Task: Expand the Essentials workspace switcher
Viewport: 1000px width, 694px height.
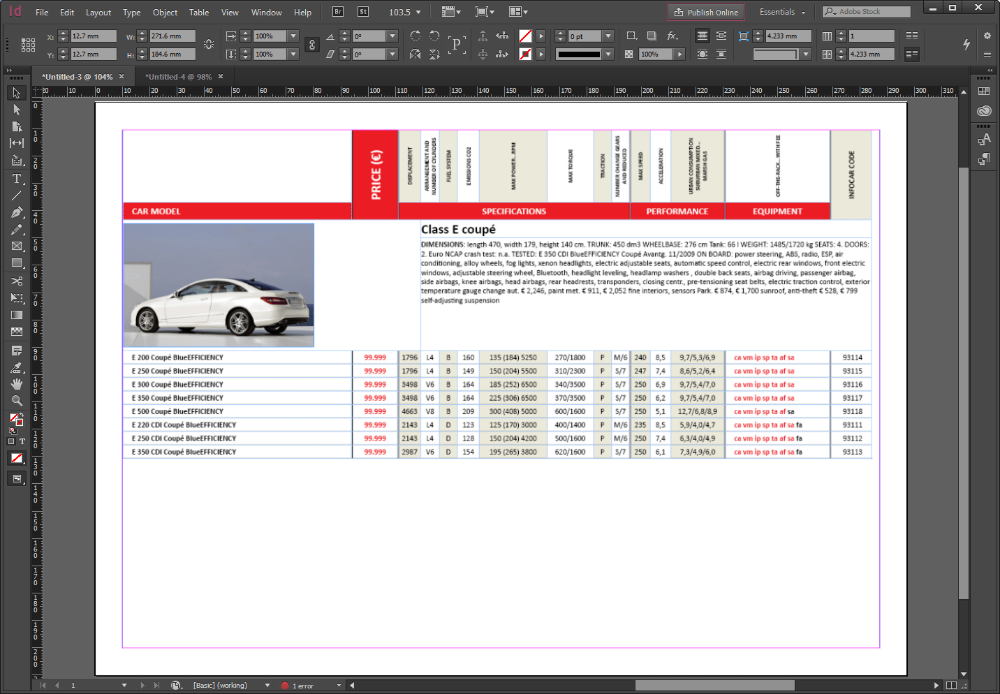Action: tap(783, 12)
